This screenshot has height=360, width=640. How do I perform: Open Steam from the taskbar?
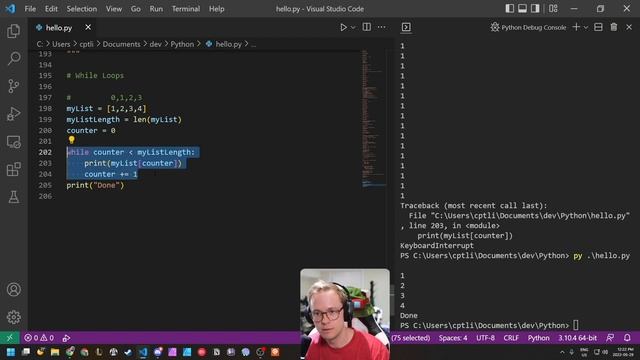[x=128, y=352]
